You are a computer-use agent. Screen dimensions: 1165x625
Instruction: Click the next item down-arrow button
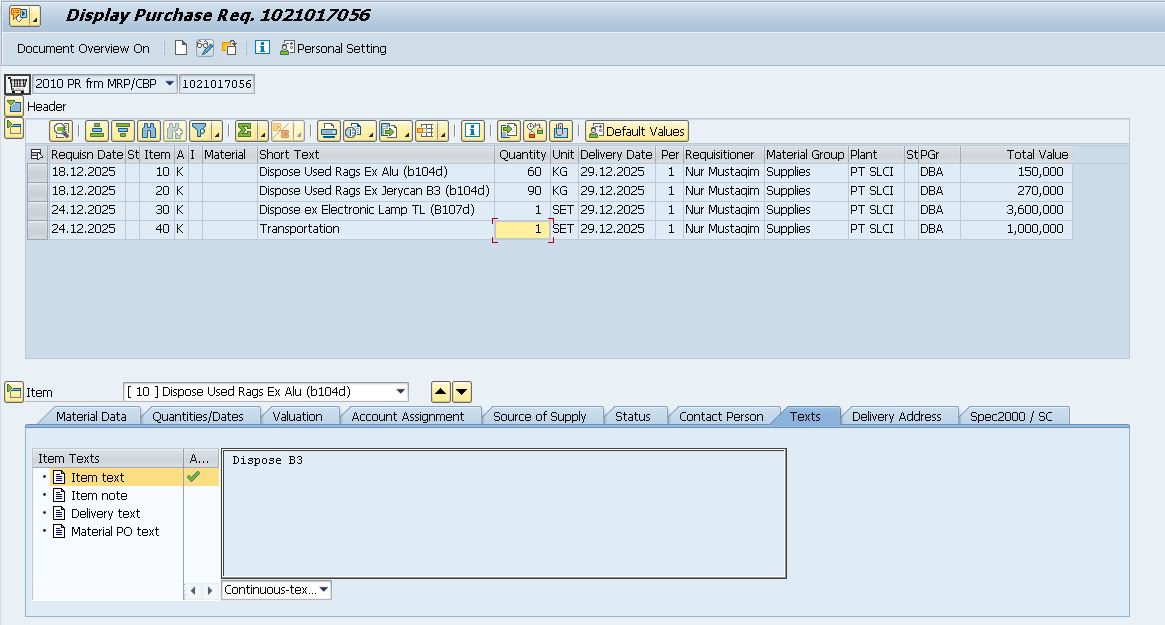click(461, 392)
